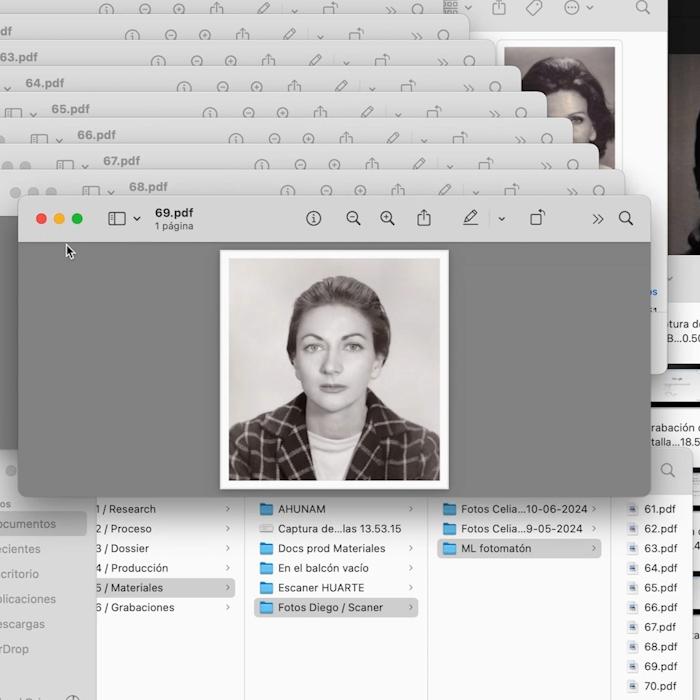700x700 pixels.
Task: Select the AHUNAM folder in Finder
Action: 301,509
